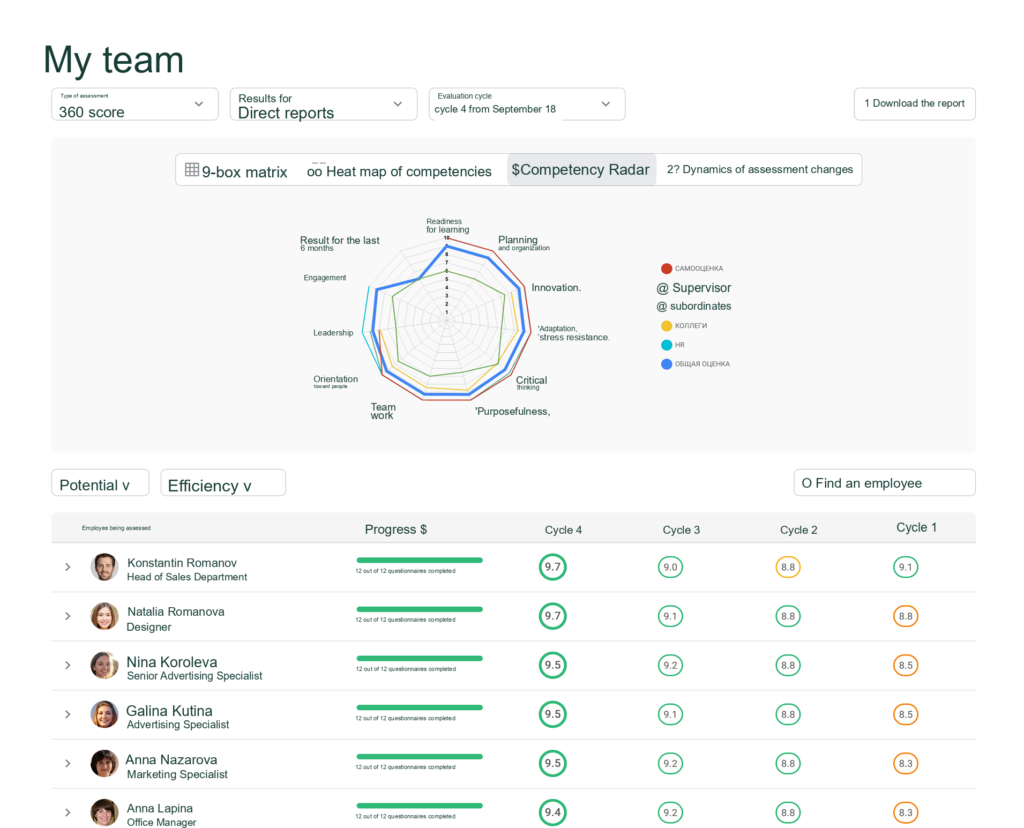The width and height of the screenshot is (1024, 828).
Task: Click Nina Koroleva's avatar photo
Action: (104, 665)
